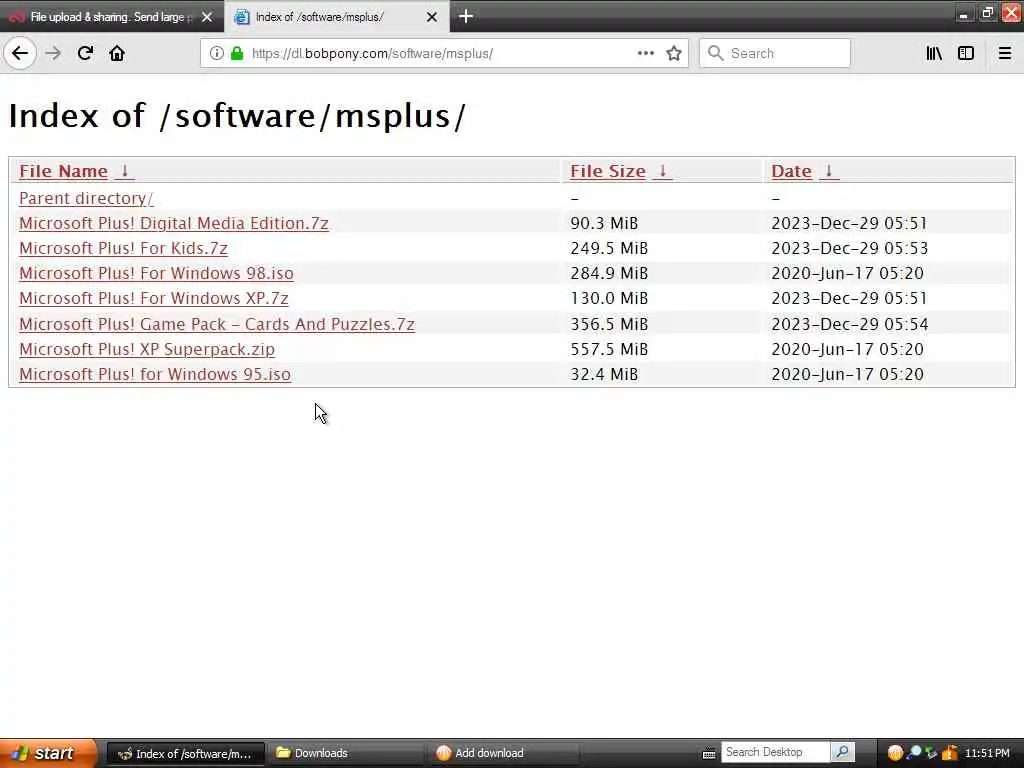Image resolution: width=1024 pixels, height=768 pixels.
Task: Click the green secure connection padlock
Action: coord(237,53)
